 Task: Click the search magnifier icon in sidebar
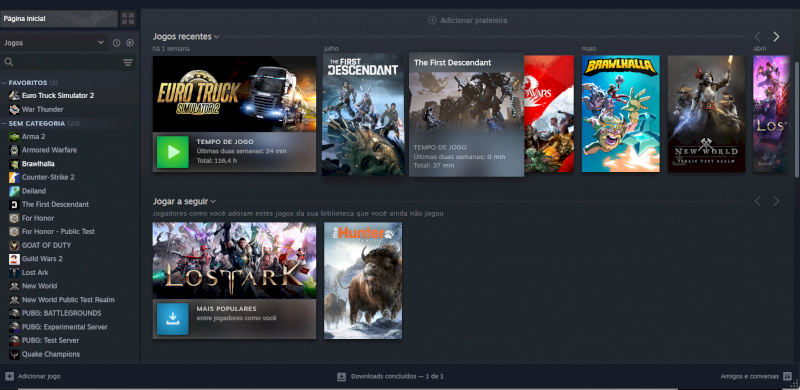(x=9, y=62)
